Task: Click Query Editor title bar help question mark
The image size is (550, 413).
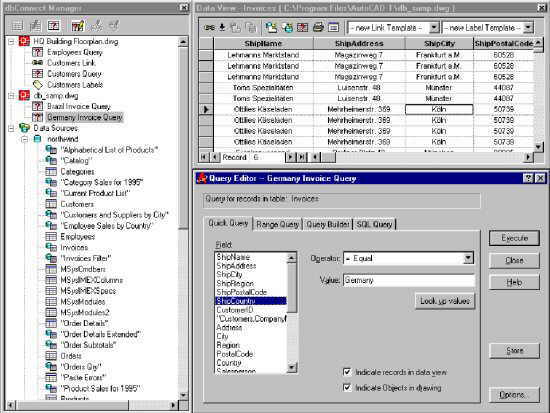Action: coord(528,178)
